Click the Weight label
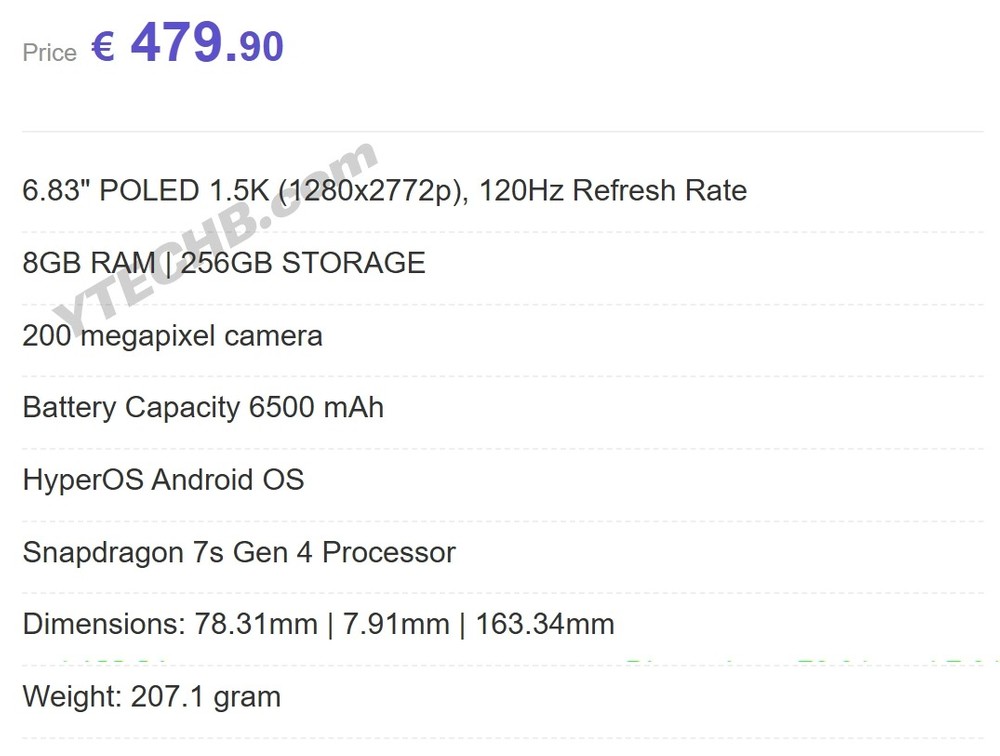This screenshot has width=1000, height=756. [72, 697]
